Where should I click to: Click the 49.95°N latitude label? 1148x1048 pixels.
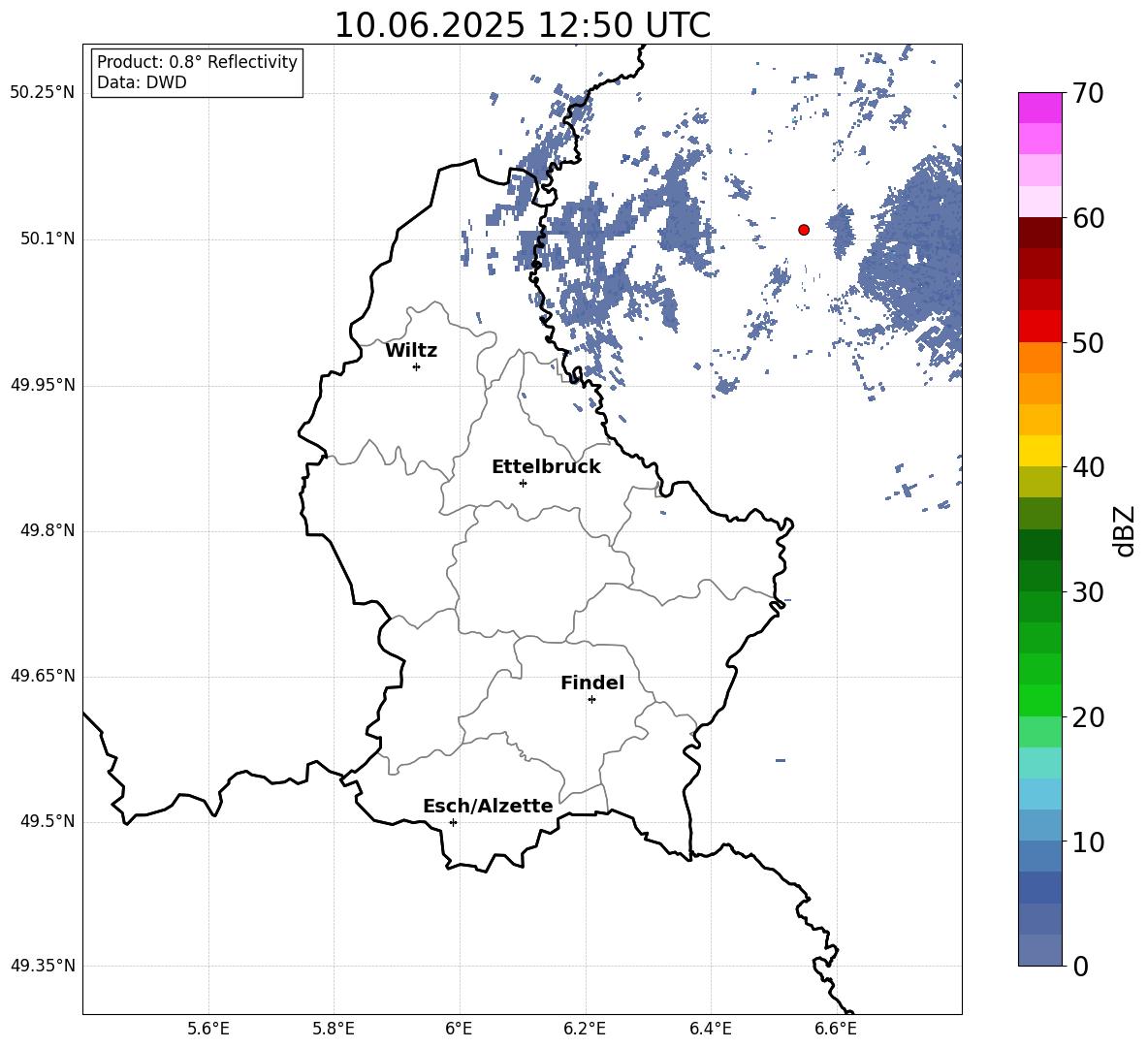[x=43, y=385]
